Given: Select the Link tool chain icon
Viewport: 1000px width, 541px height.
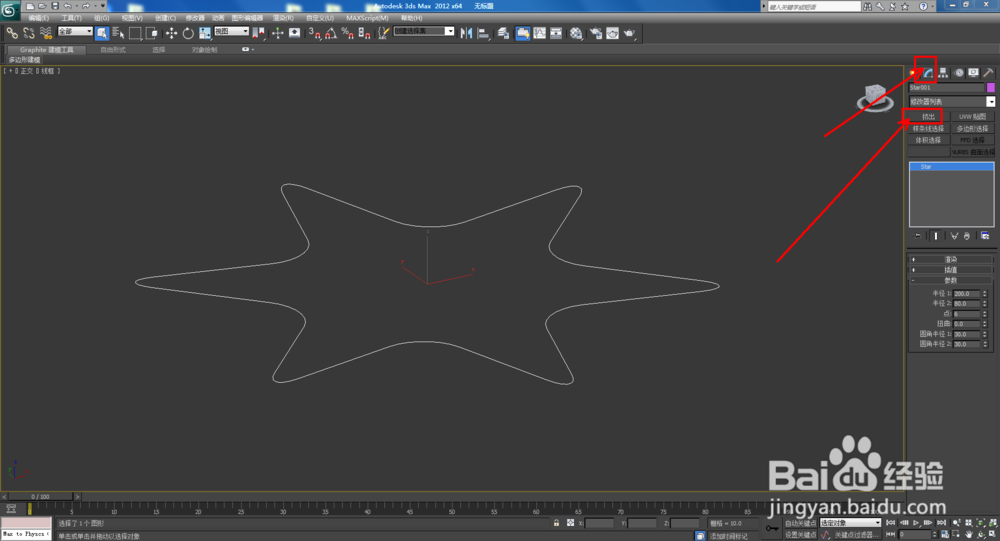Looking at the screenshot, I should coord(12,33).
